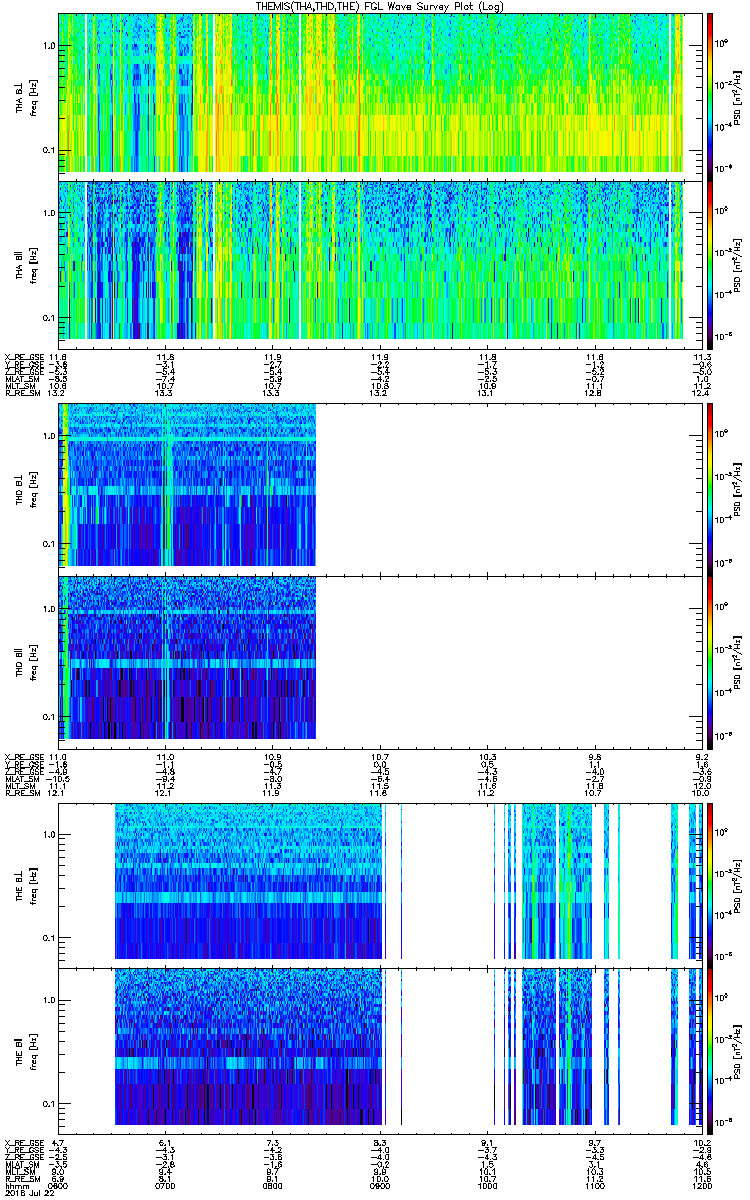Click the PSD color bar beside THE B∥
This screenshot has height=1200, width=750.
click(710, 1050)
